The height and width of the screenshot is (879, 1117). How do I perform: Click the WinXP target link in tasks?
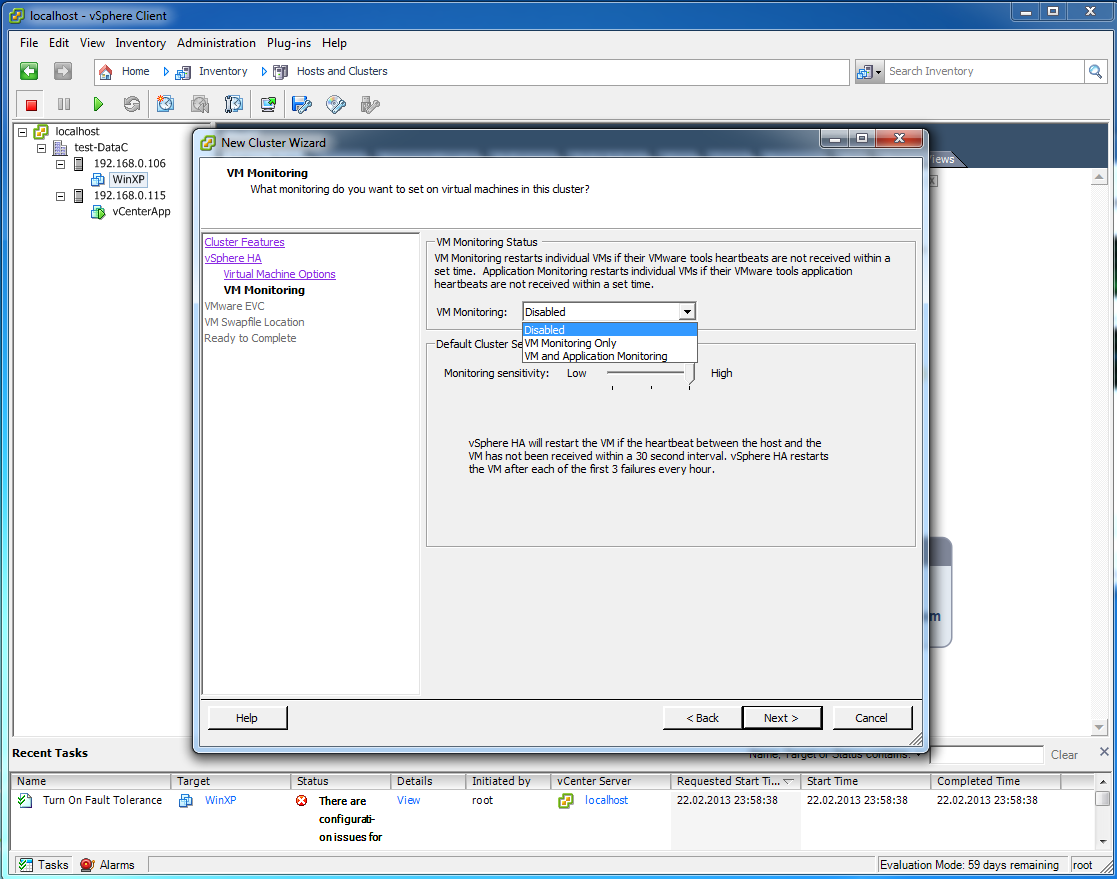(221, 800)
